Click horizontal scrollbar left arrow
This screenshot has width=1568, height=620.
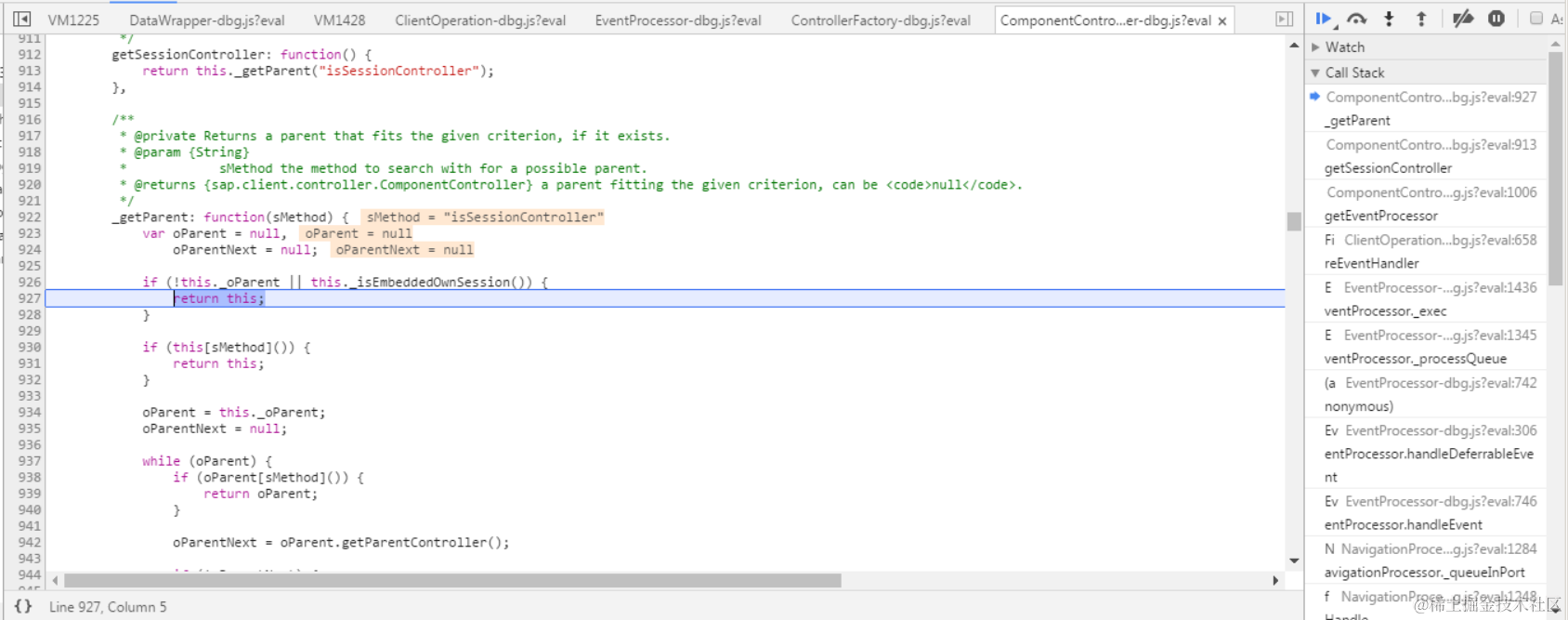pos(55,580)
